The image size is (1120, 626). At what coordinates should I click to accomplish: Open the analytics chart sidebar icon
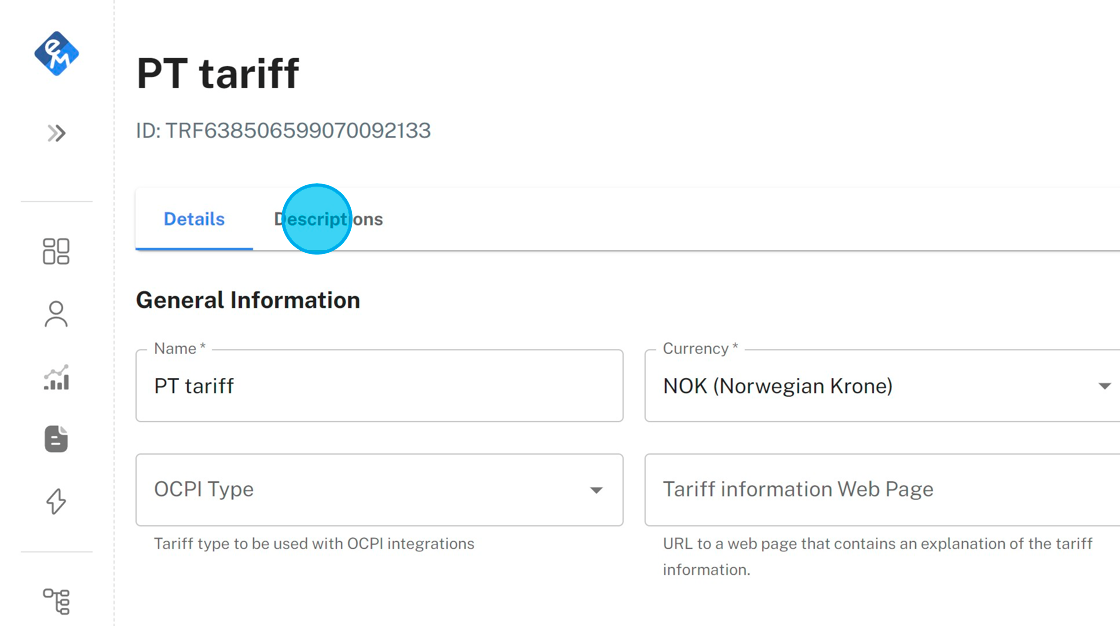pyautogui.click(x=56, y=377)
